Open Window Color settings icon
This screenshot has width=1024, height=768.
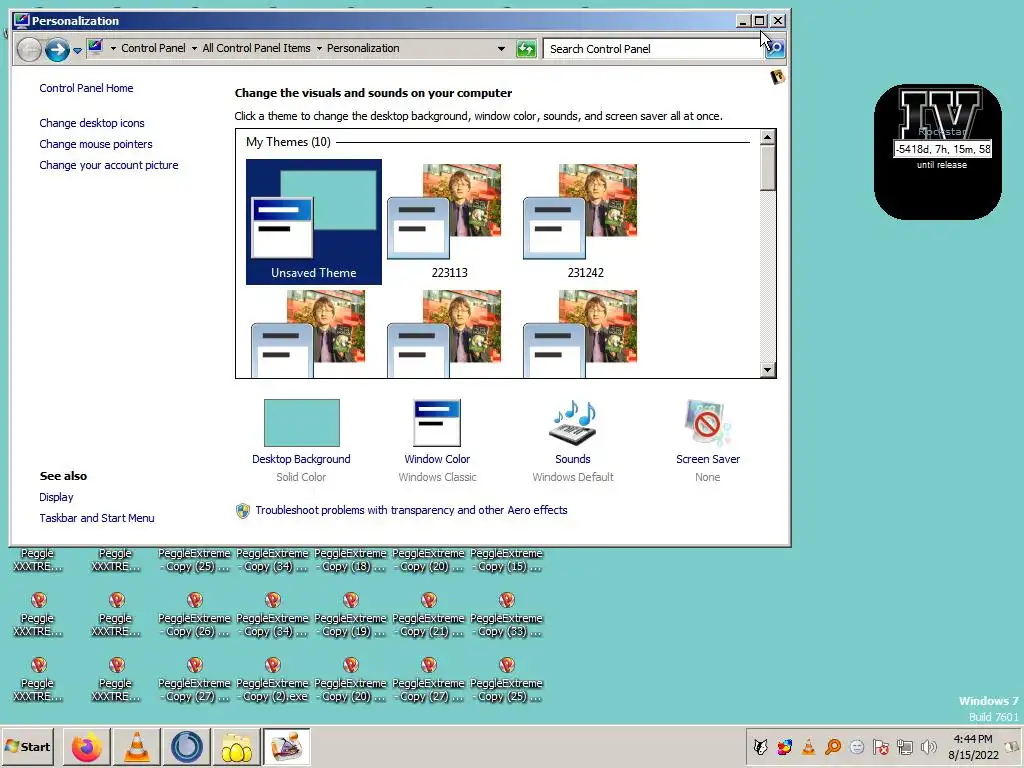pyautogui.click(x=437, y=423)
